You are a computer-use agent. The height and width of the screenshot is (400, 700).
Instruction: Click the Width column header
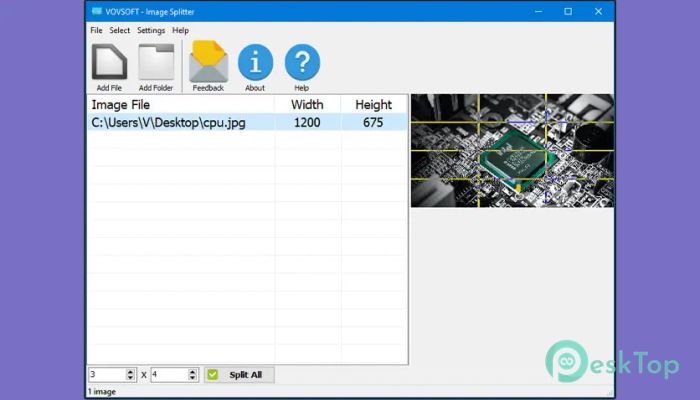[307, 104]
